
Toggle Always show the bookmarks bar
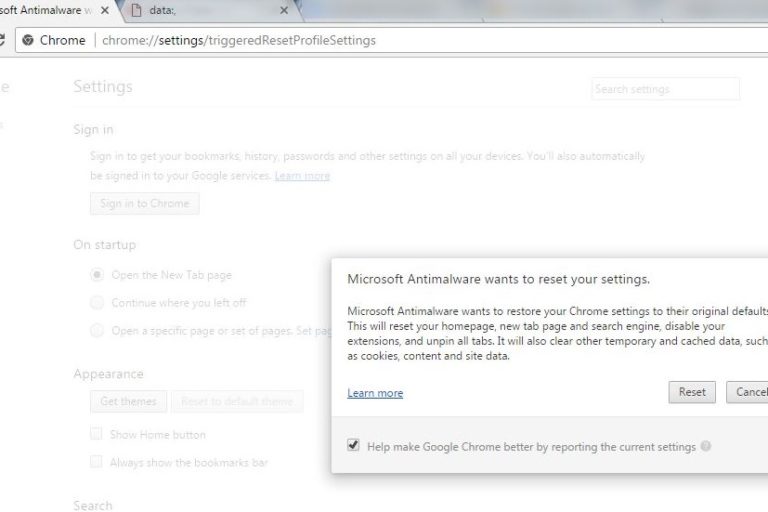click(x=97, y=462)
